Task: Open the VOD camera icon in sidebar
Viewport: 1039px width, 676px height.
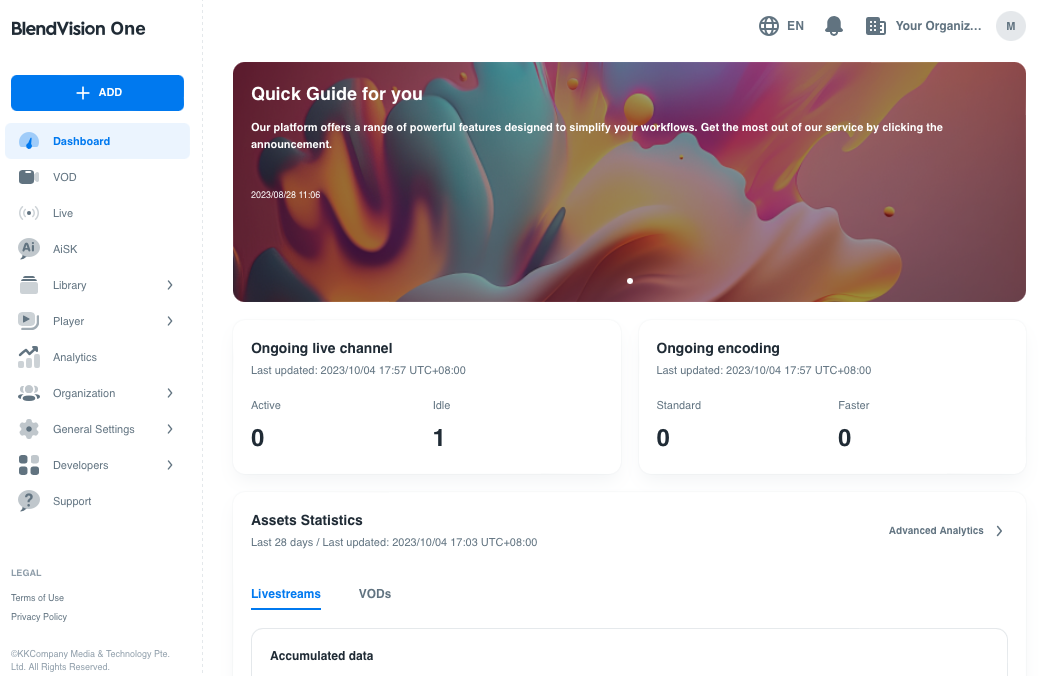Action: click(x=29, y=177)
